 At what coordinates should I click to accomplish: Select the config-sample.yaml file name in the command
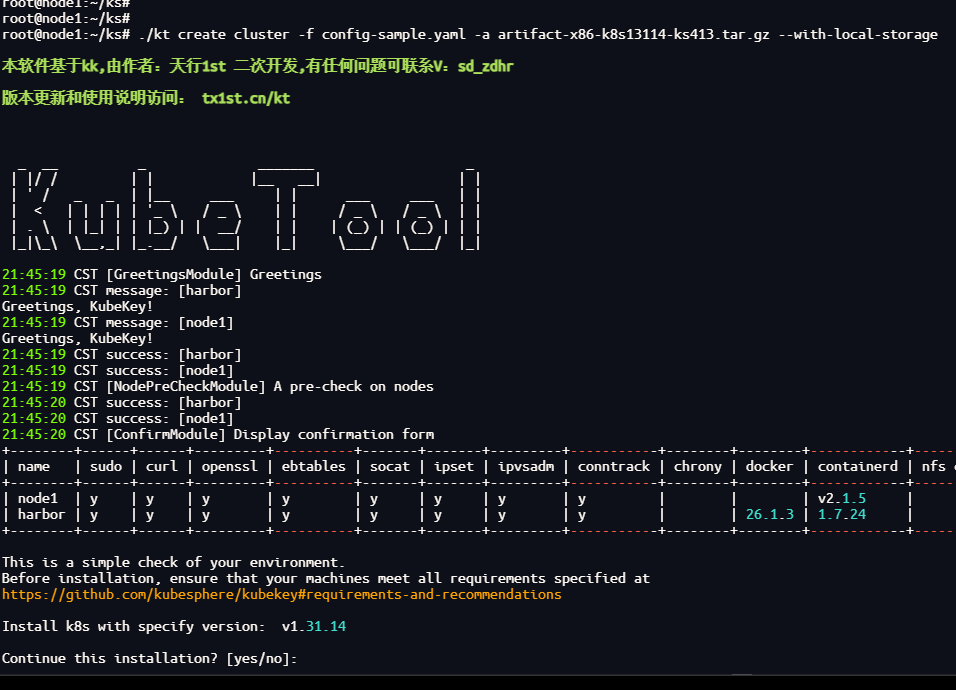tap(394, 35)
